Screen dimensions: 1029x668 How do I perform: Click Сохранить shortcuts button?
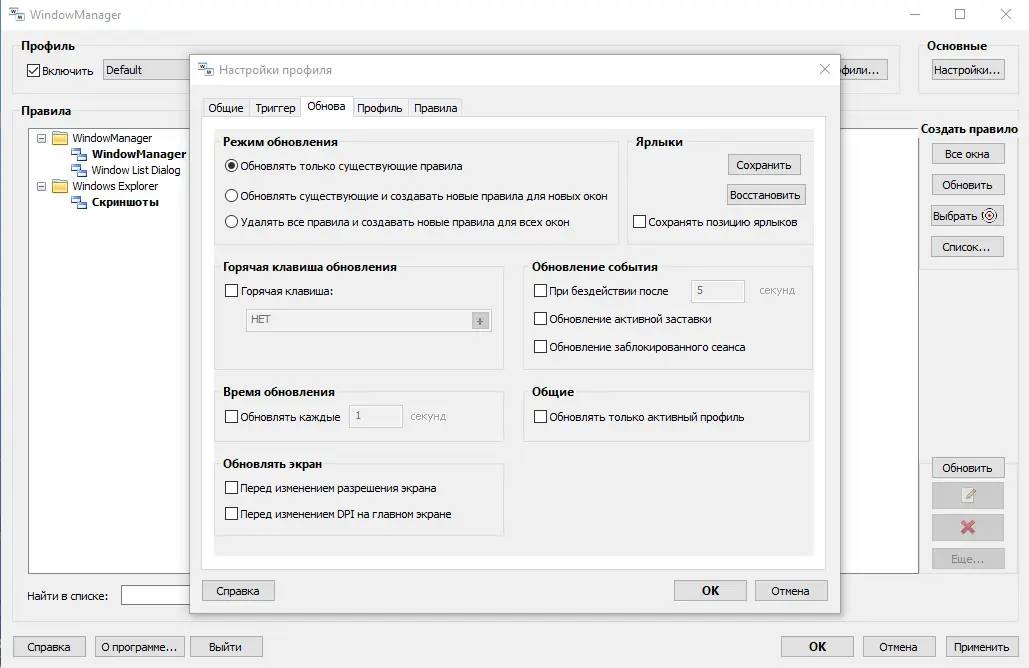coord(764,165)
